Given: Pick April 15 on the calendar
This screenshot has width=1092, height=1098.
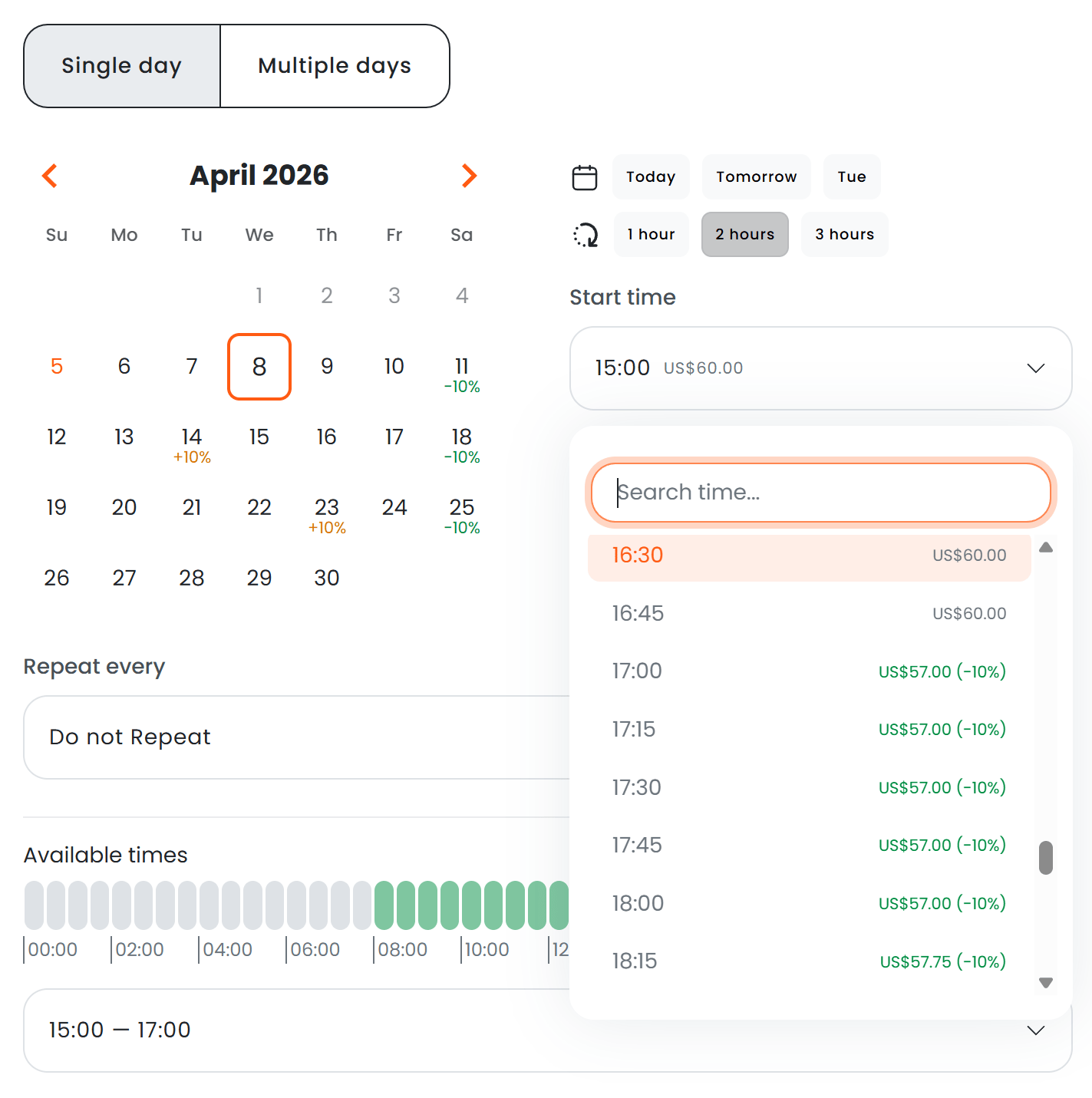Looking at the screenshot, I should pyautogui.click(x=259, y=437).
